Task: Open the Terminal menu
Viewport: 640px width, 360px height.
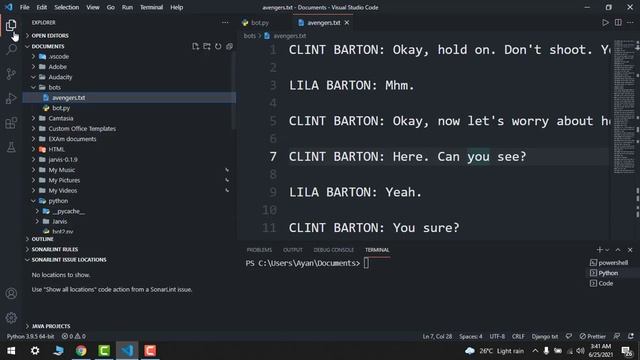Action: click(151, 7)
